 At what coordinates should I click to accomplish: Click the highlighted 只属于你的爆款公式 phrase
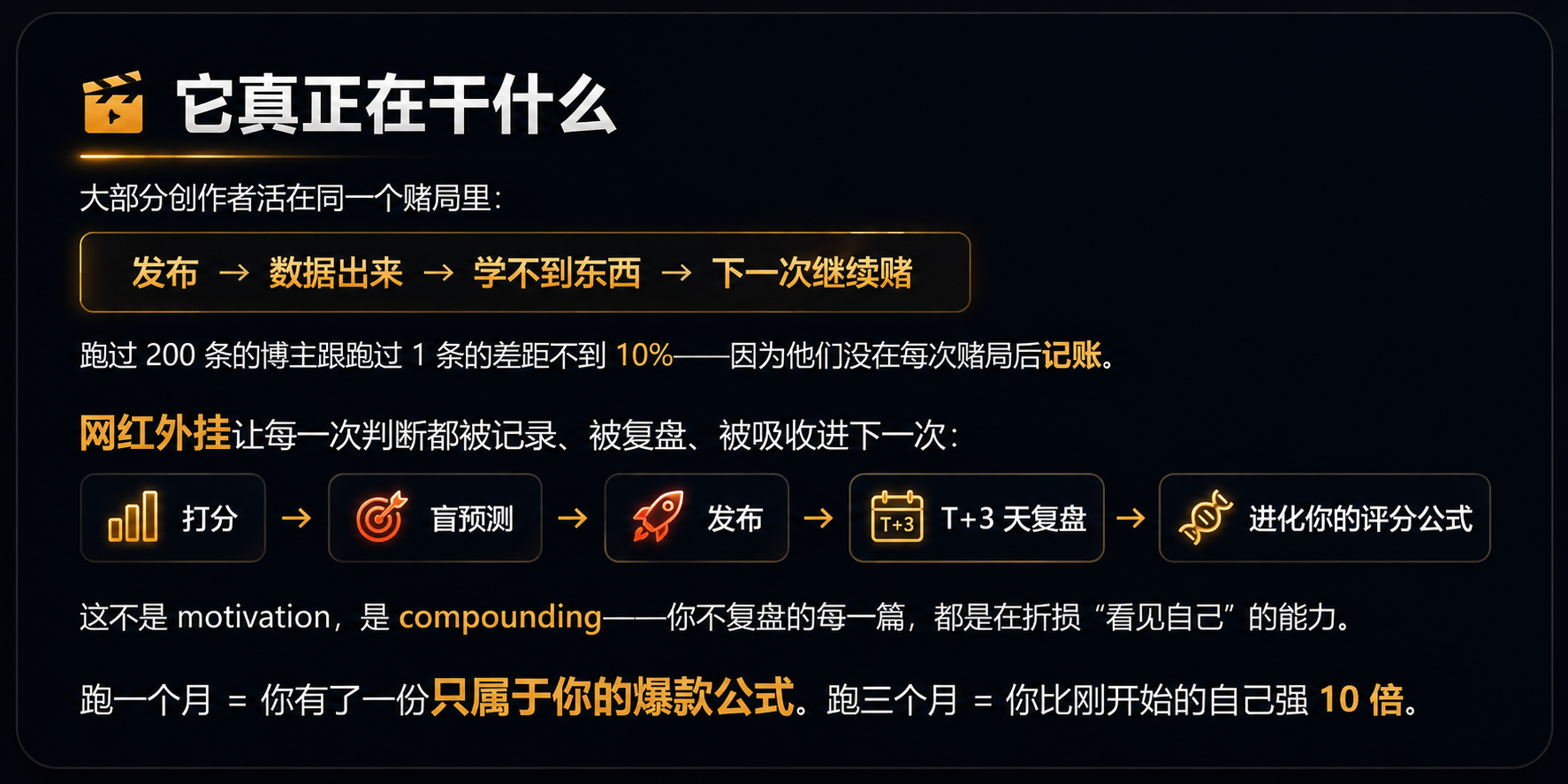pos(613,697)
